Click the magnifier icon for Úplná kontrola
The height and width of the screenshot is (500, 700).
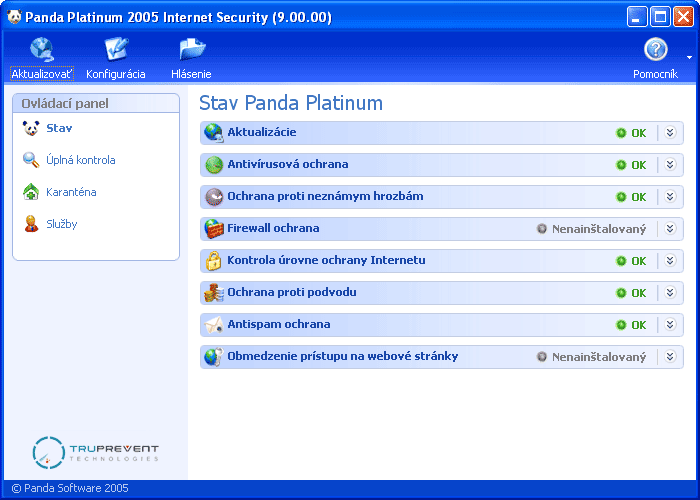(x=31, y=160)
